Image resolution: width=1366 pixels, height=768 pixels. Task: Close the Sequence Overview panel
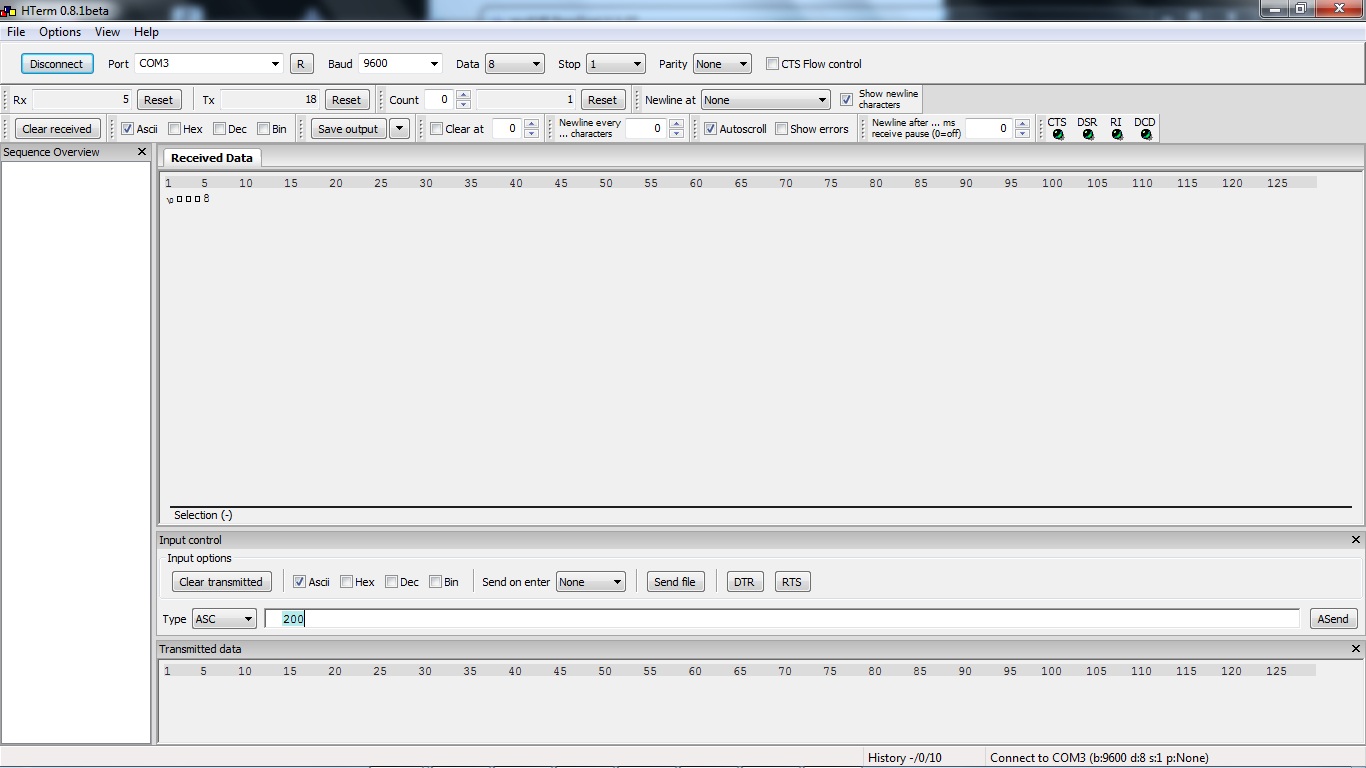tap(142, 152)
